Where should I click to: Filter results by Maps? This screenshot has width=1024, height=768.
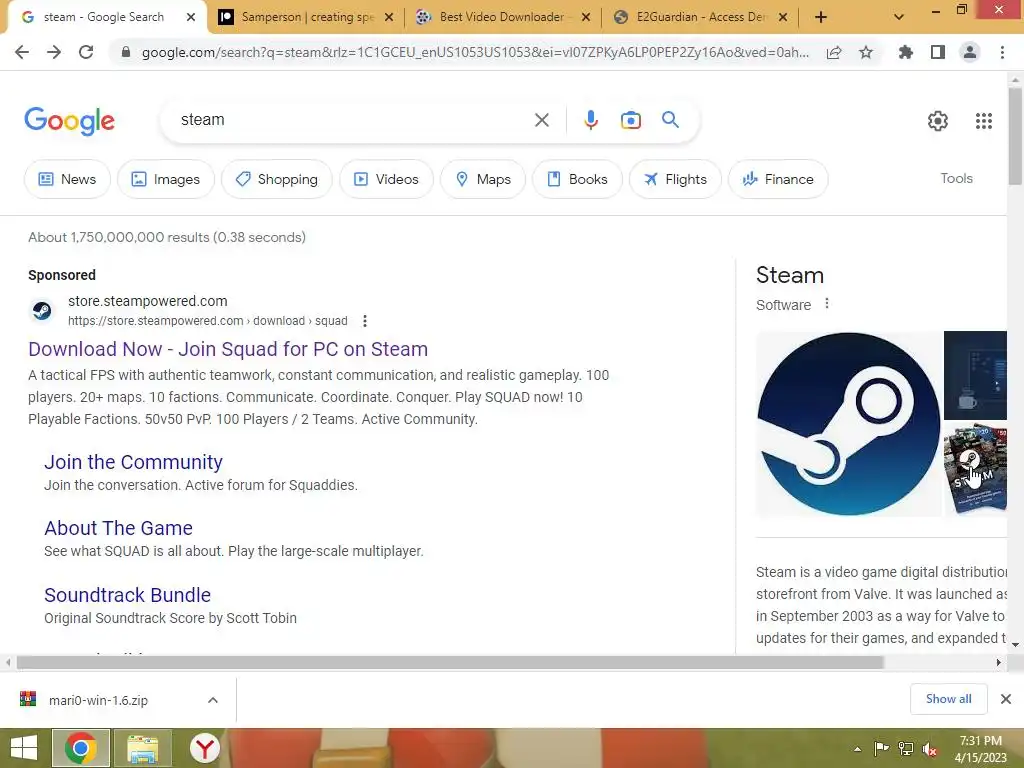pyautogui.click(x=483, y=179)
